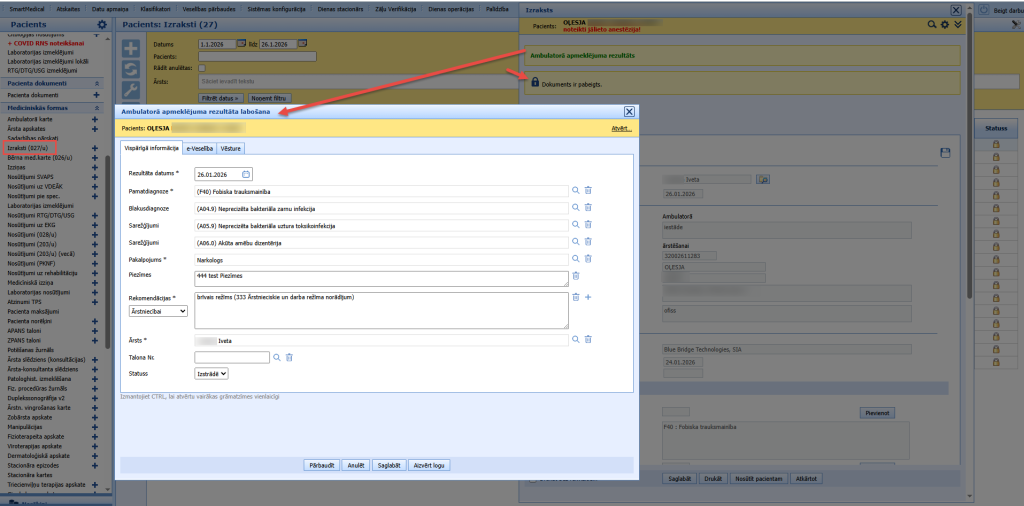Click the Saglabāt button in dialog
This screenshot has width=1024, height=506.
coord(389,466)
